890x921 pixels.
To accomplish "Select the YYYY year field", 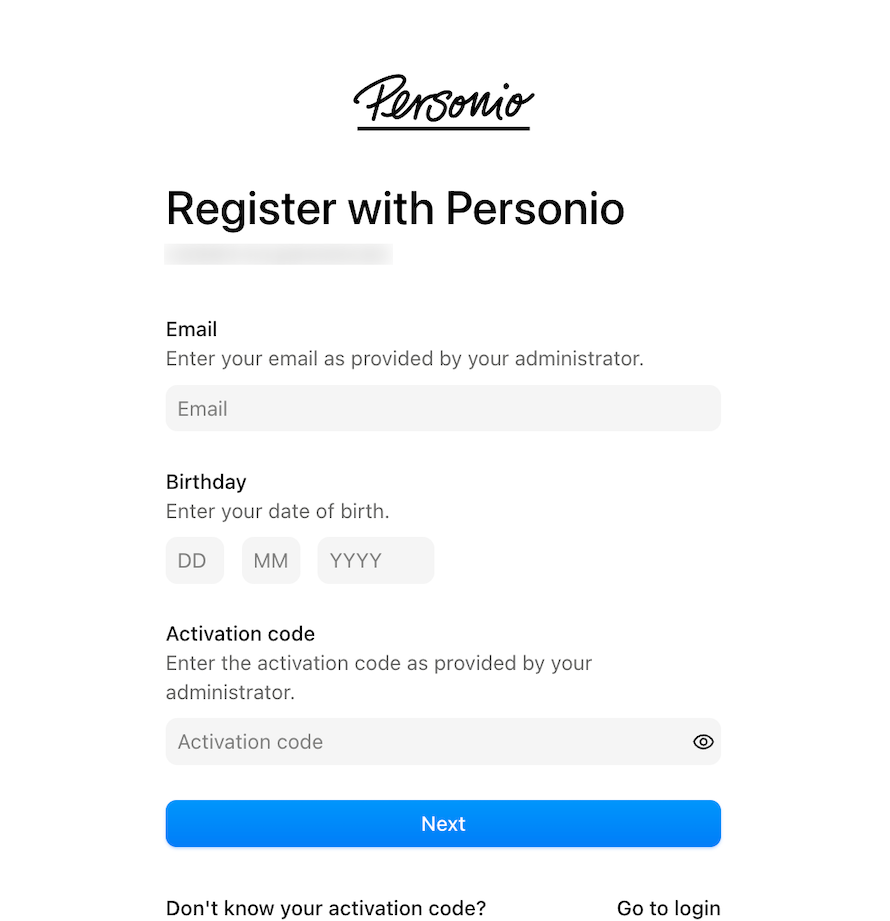I will pyautogui.click(x=375, y=560).
